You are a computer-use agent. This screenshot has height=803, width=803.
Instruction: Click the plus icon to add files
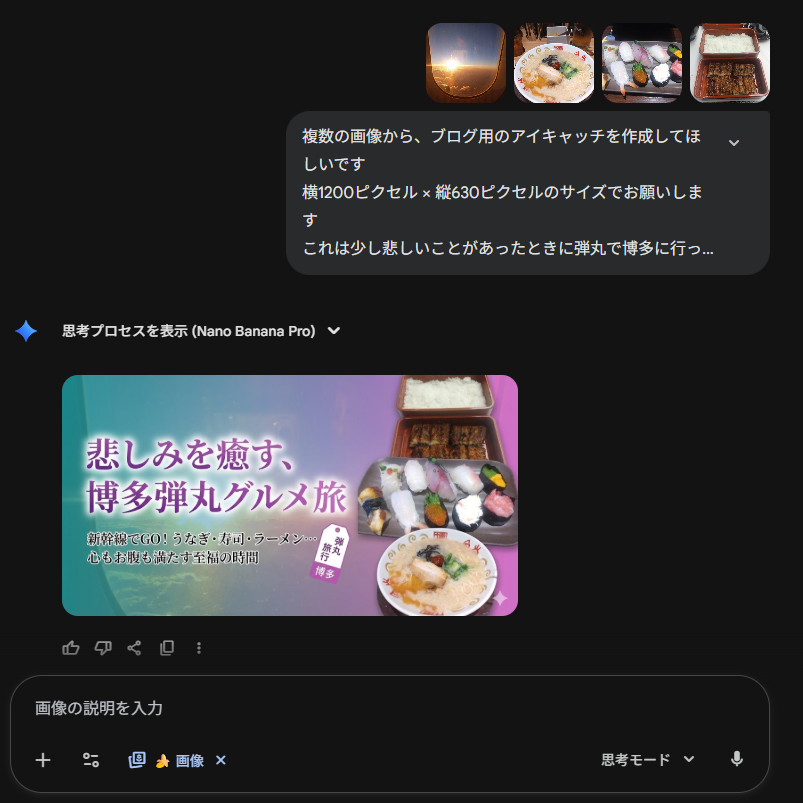(x=43, y=760)
